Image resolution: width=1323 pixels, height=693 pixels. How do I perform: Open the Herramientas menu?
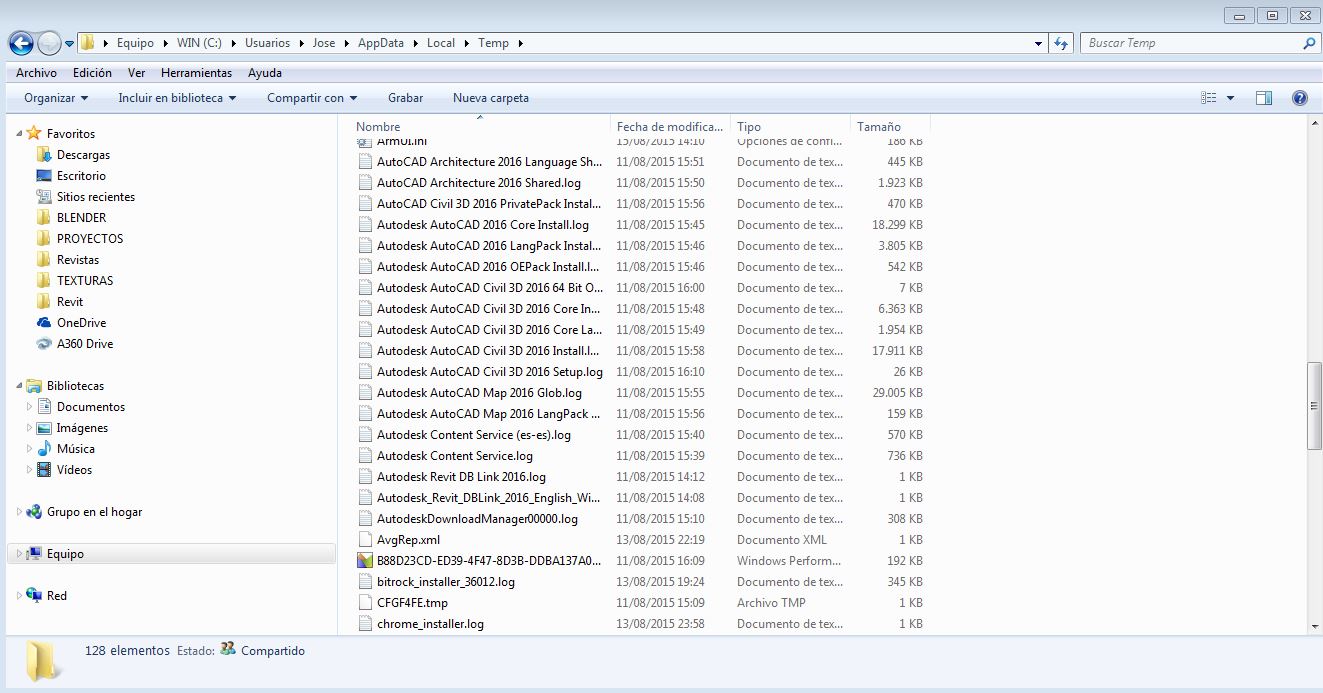tap(196, 72)
